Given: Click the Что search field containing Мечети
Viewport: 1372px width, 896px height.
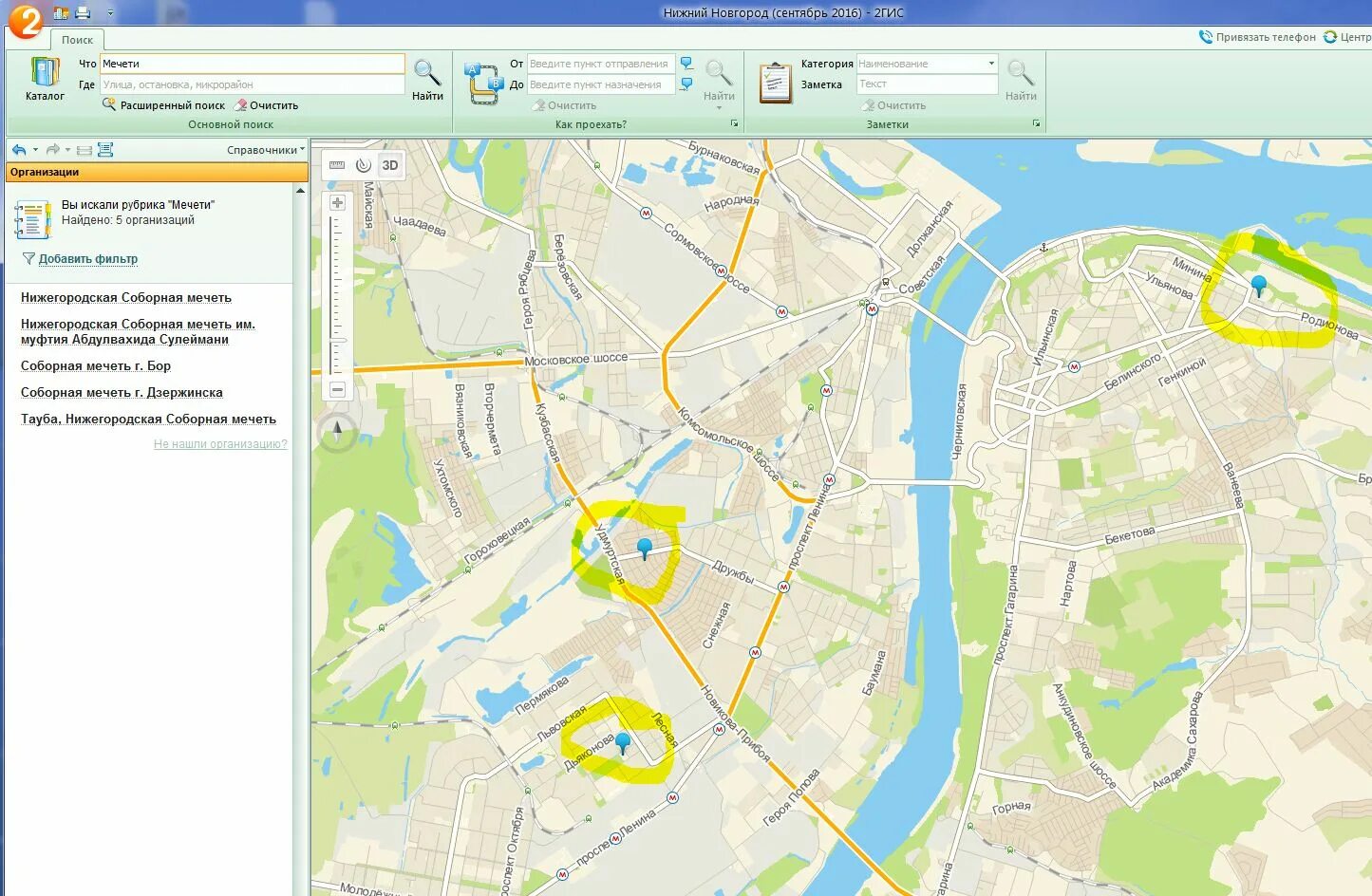Looking at the screenshot, I should tap(252, 64).
